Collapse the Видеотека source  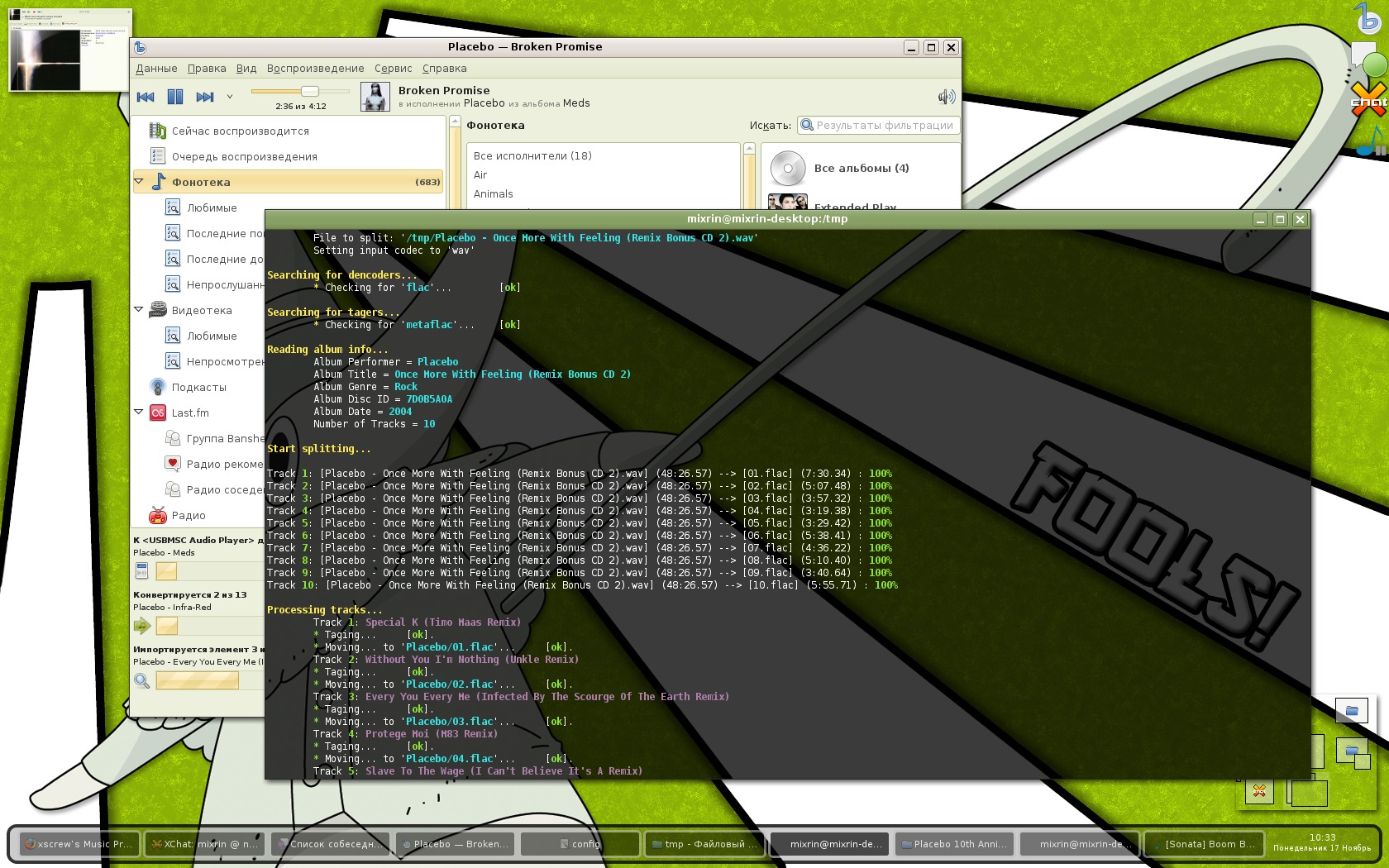[x=139, y=309]
